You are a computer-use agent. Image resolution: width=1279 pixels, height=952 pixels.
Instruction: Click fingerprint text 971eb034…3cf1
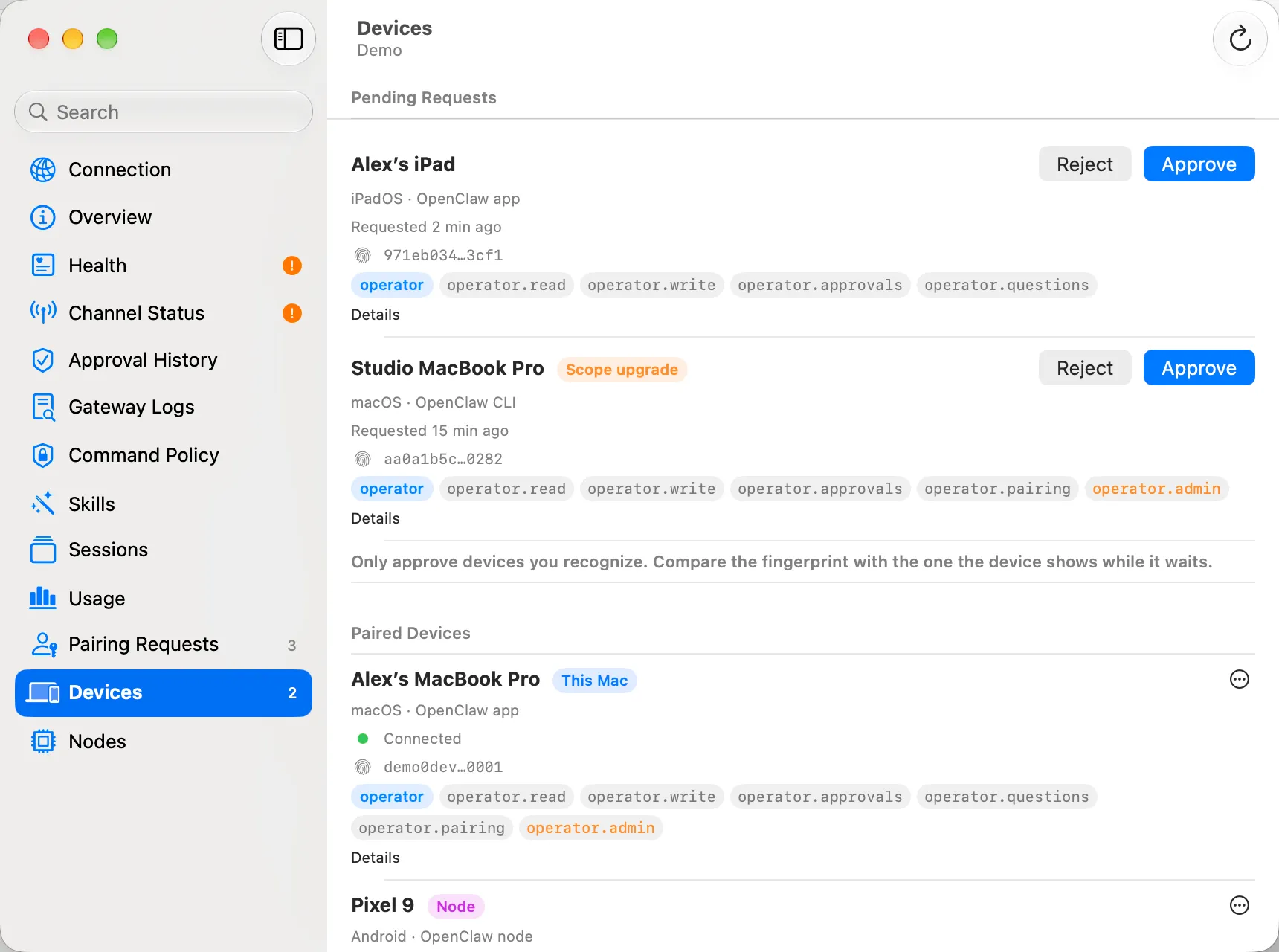click(443, 255)
